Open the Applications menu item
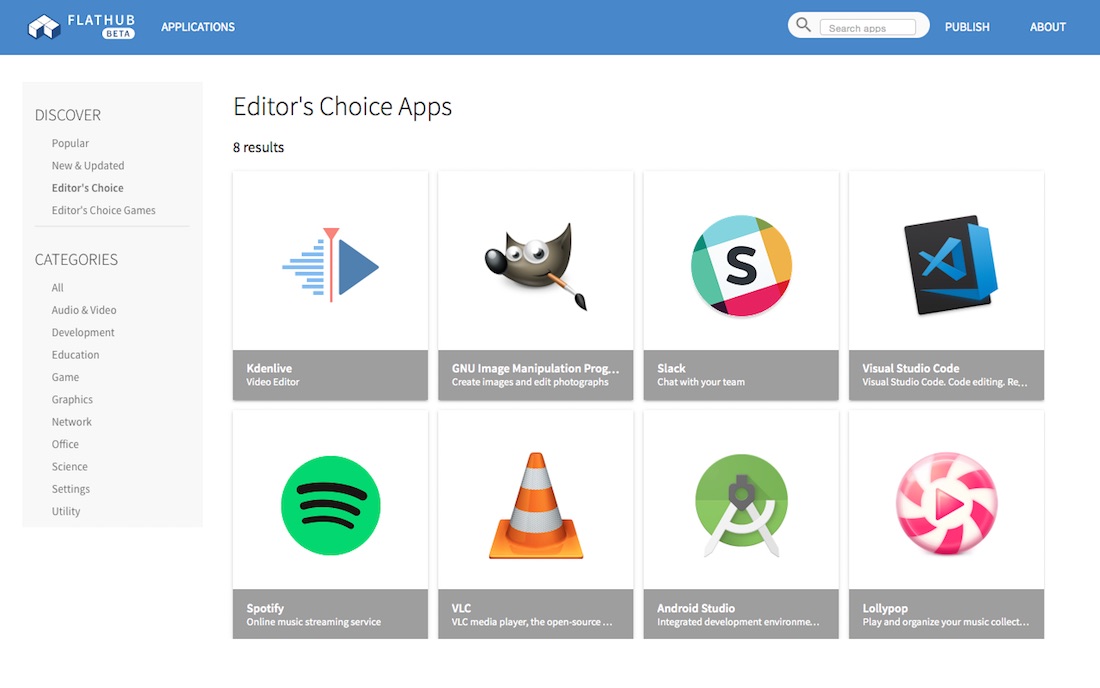 [x=198, y=27]
